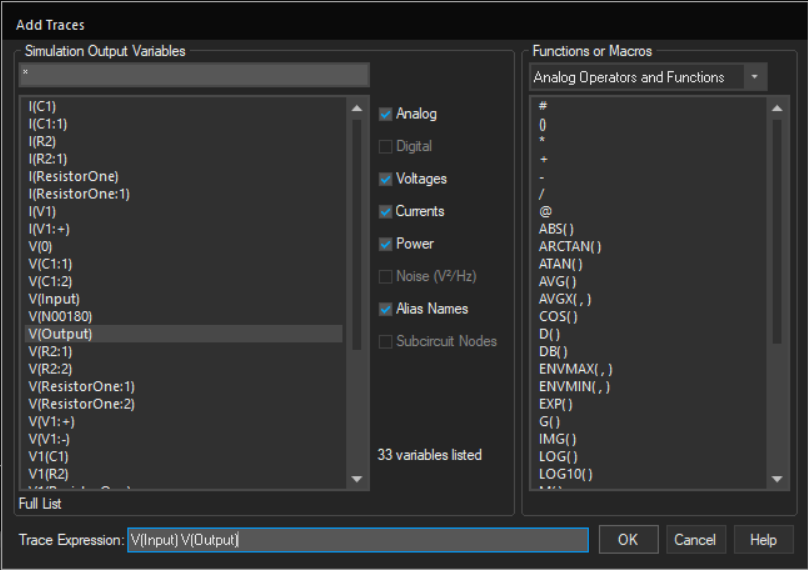Click the variables list scroll up arrow
This screenshot has width=808, height=570.
click(357, 108)
